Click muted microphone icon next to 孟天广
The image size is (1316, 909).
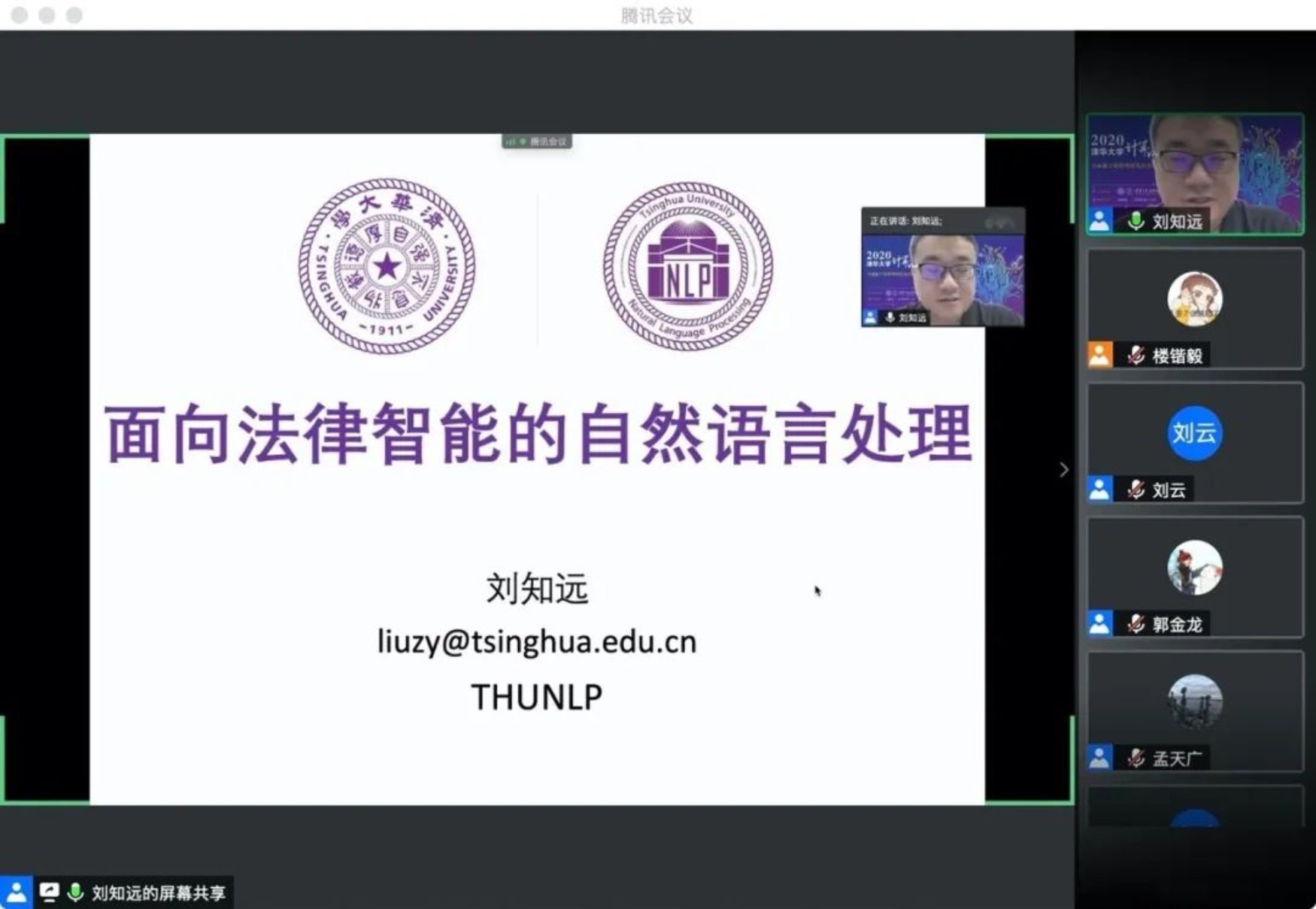[x=1136, y=759]
